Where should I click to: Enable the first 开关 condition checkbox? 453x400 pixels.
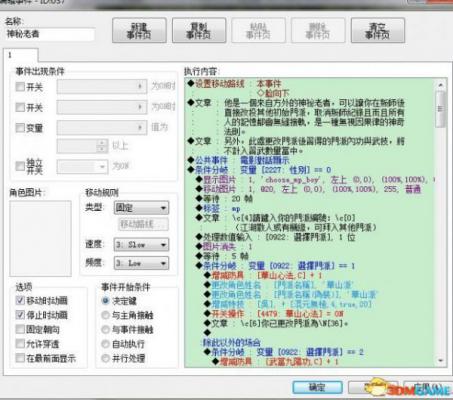[20, 87]
